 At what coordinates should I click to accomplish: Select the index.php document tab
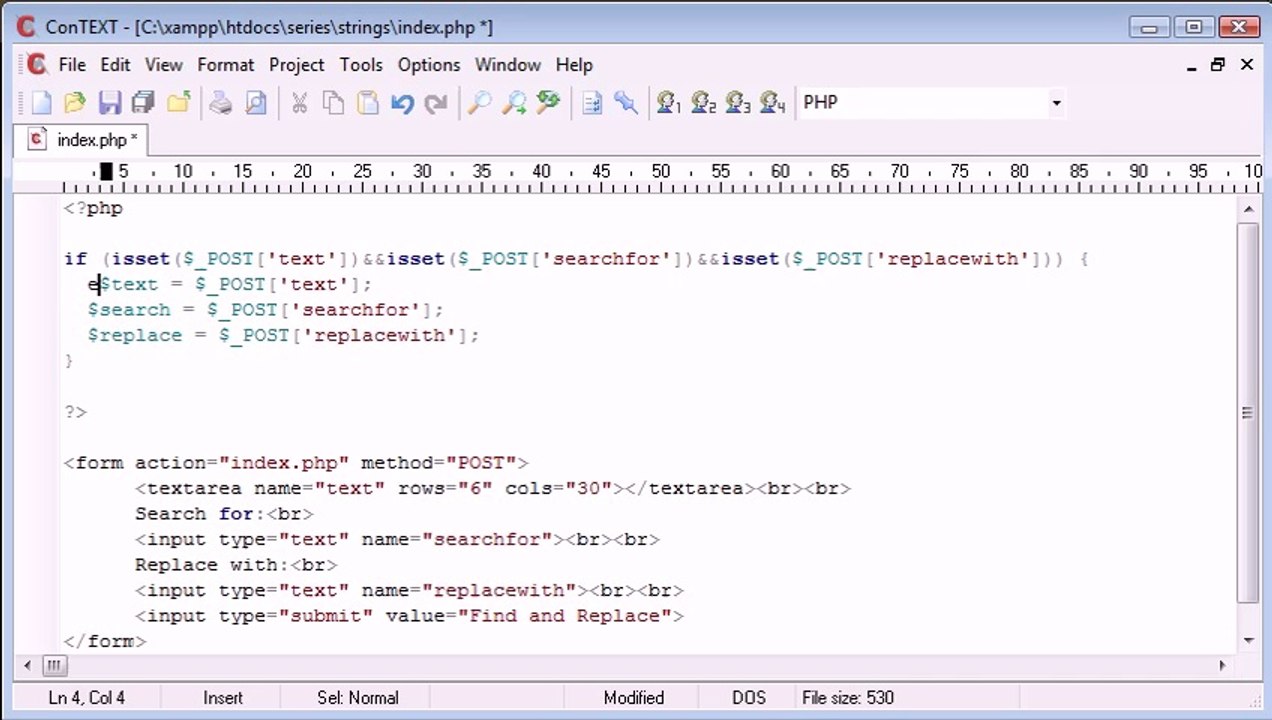pos(82,140)
